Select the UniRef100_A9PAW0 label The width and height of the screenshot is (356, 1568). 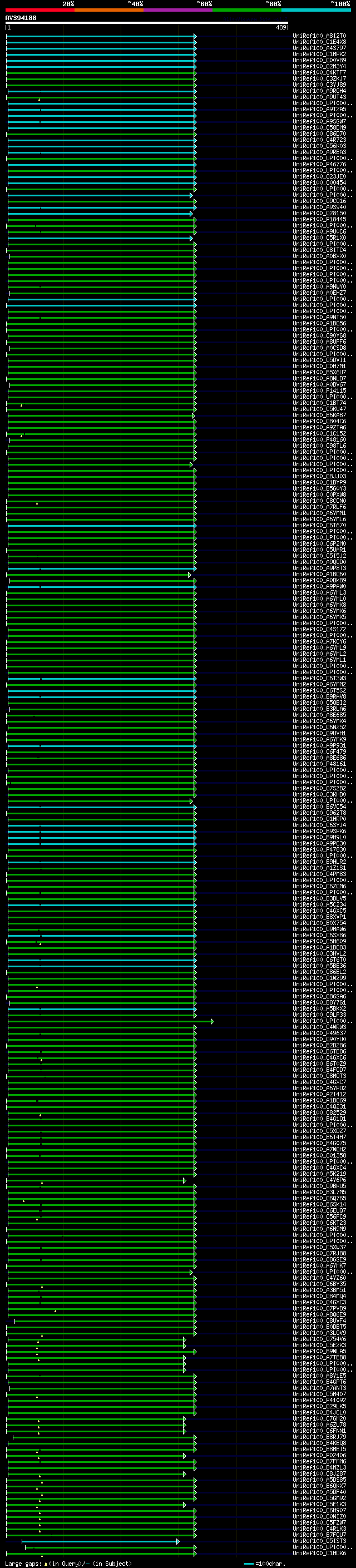[319, 586]
